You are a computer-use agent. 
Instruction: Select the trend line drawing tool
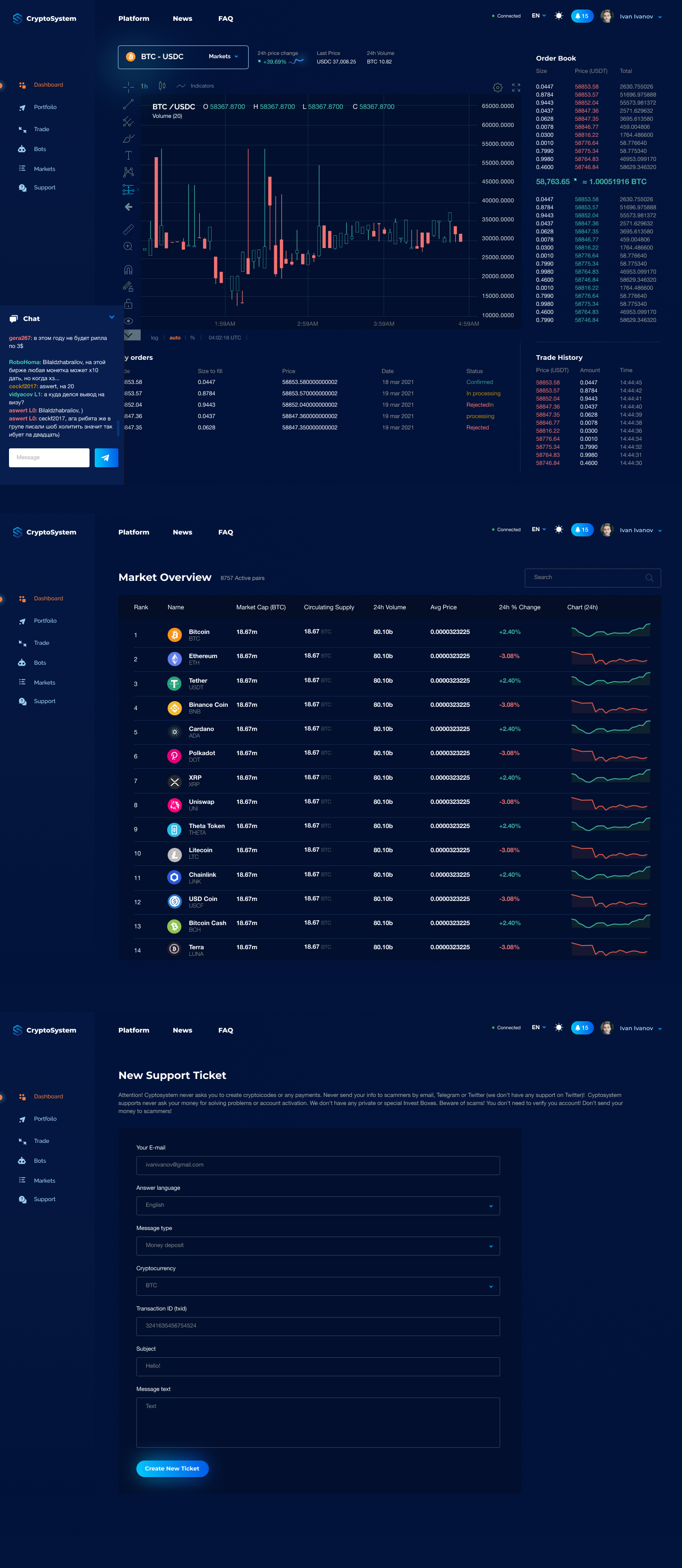(128, 105)
